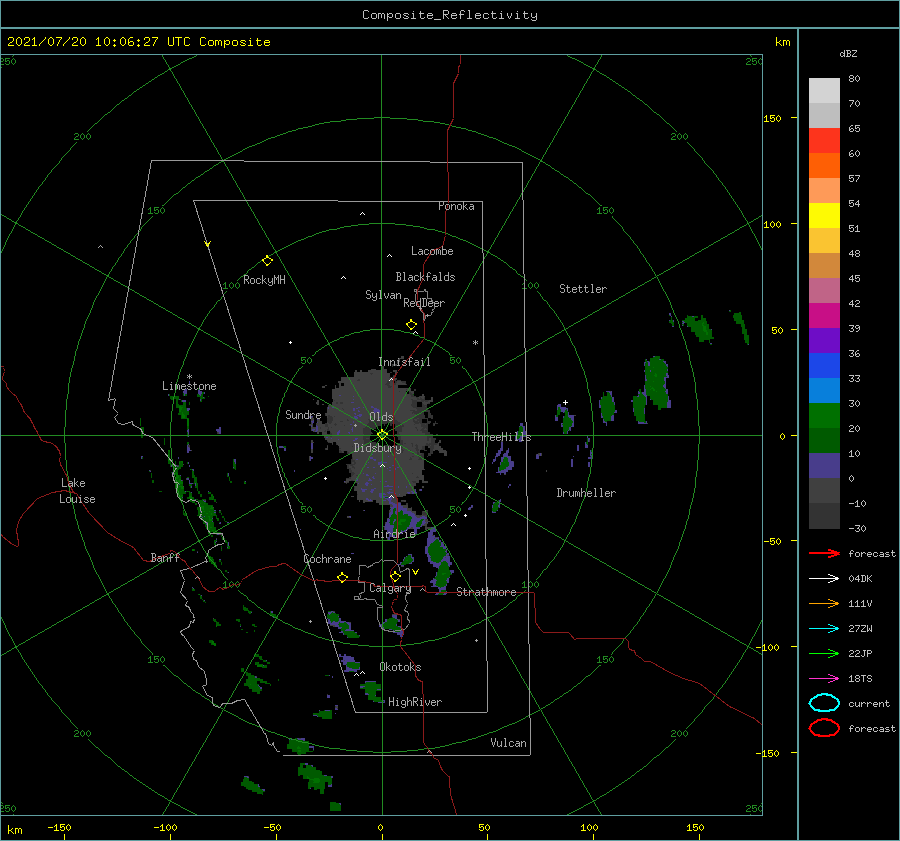Click the Airdrie city label

[394, 534]
